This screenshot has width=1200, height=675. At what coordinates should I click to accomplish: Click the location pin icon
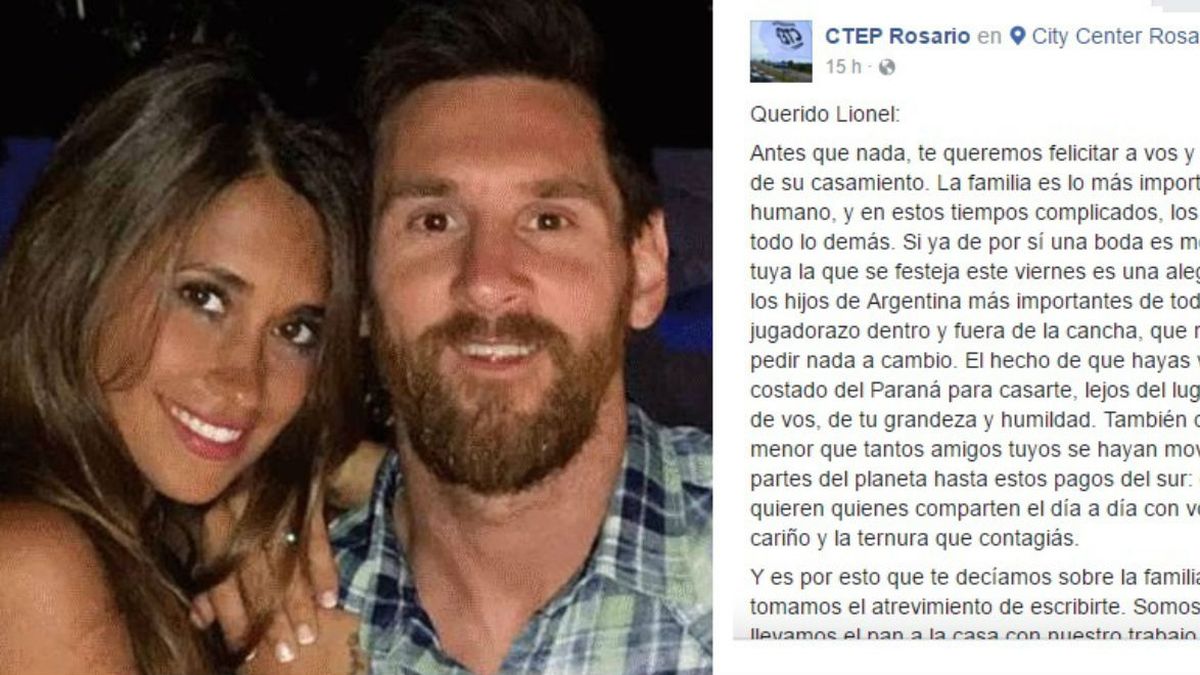tap(1017, 37)
